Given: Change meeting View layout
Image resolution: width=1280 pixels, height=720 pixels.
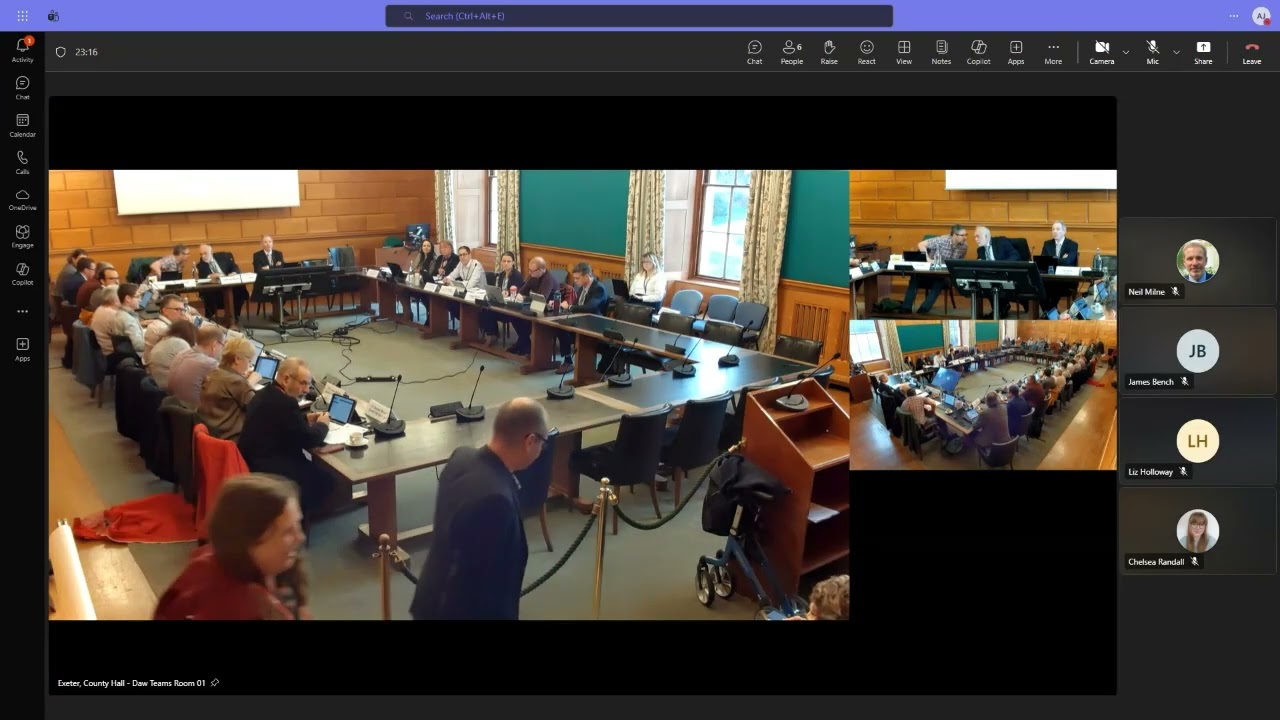Looking at the screenshot, I should (904, 52).
